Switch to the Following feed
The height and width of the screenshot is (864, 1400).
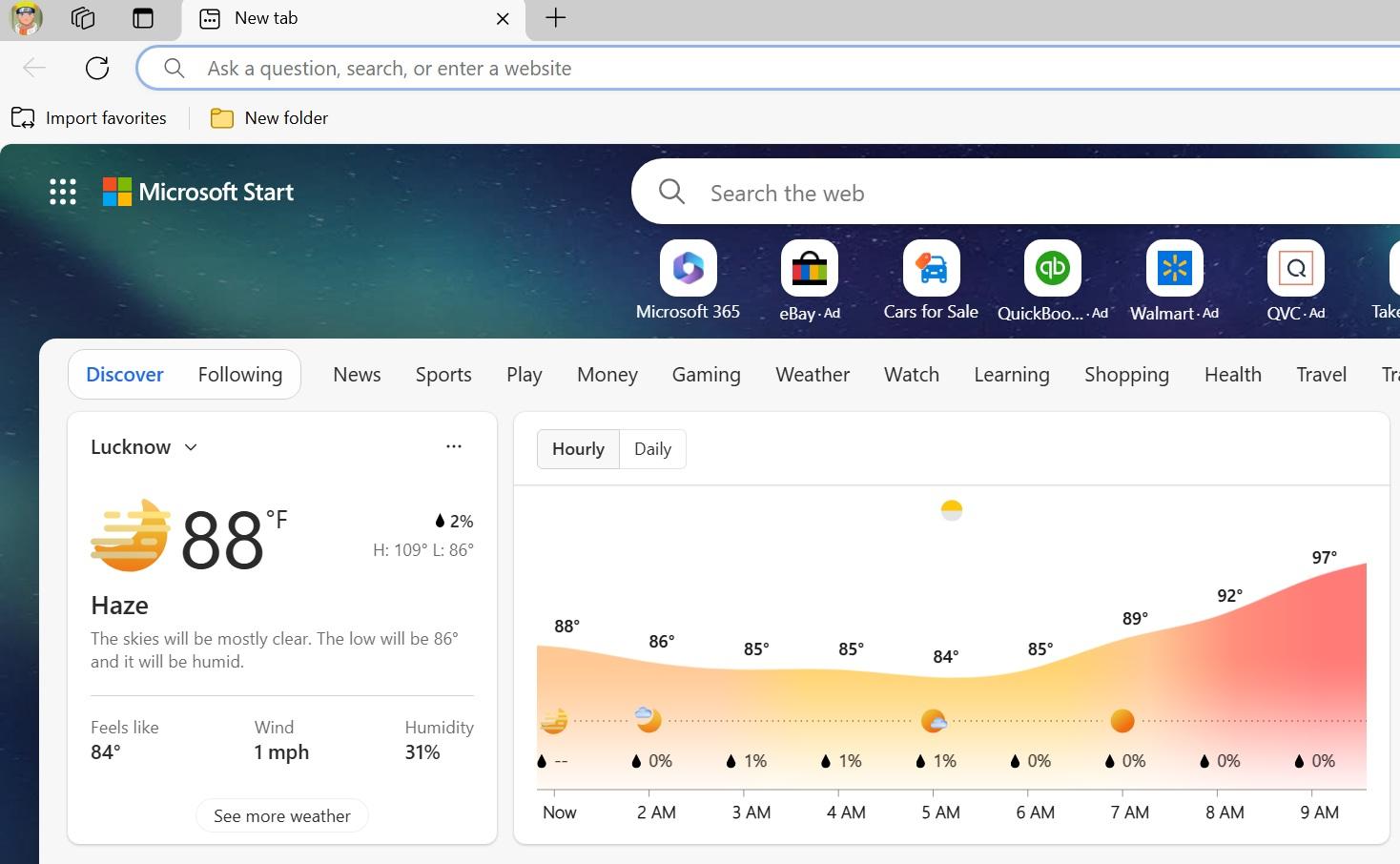click(x=239, y=374)
